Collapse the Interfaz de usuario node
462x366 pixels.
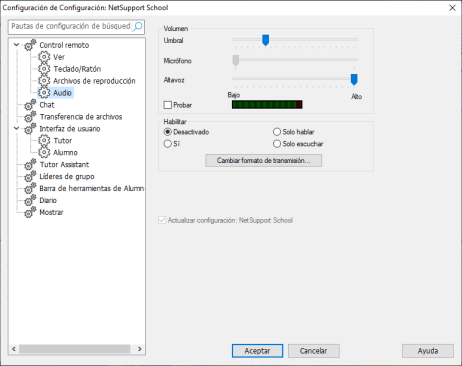[x=16, y=128]
